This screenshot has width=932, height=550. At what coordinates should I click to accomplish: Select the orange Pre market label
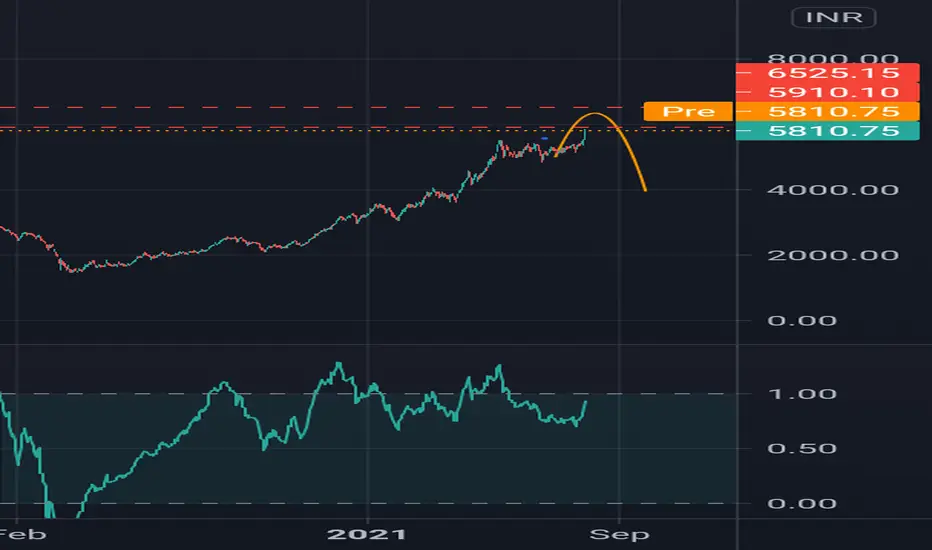pos(688,111)
